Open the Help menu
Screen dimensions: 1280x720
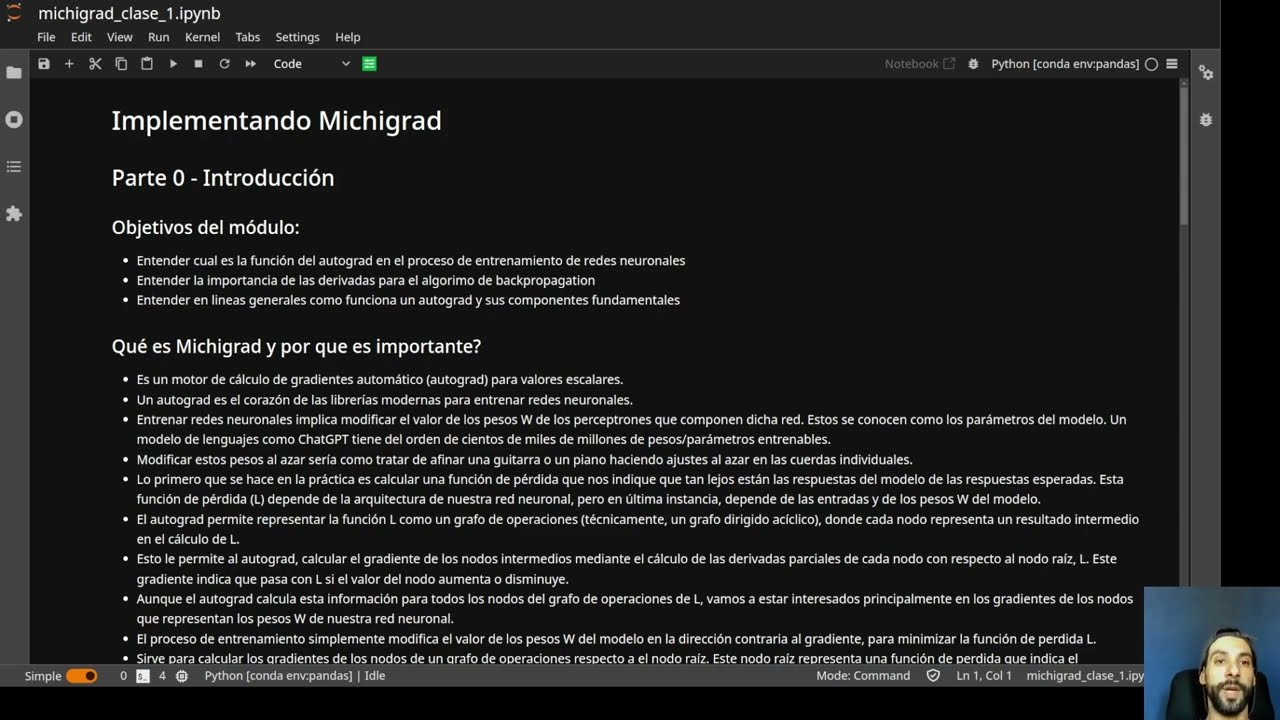click(x=348, y=37)
